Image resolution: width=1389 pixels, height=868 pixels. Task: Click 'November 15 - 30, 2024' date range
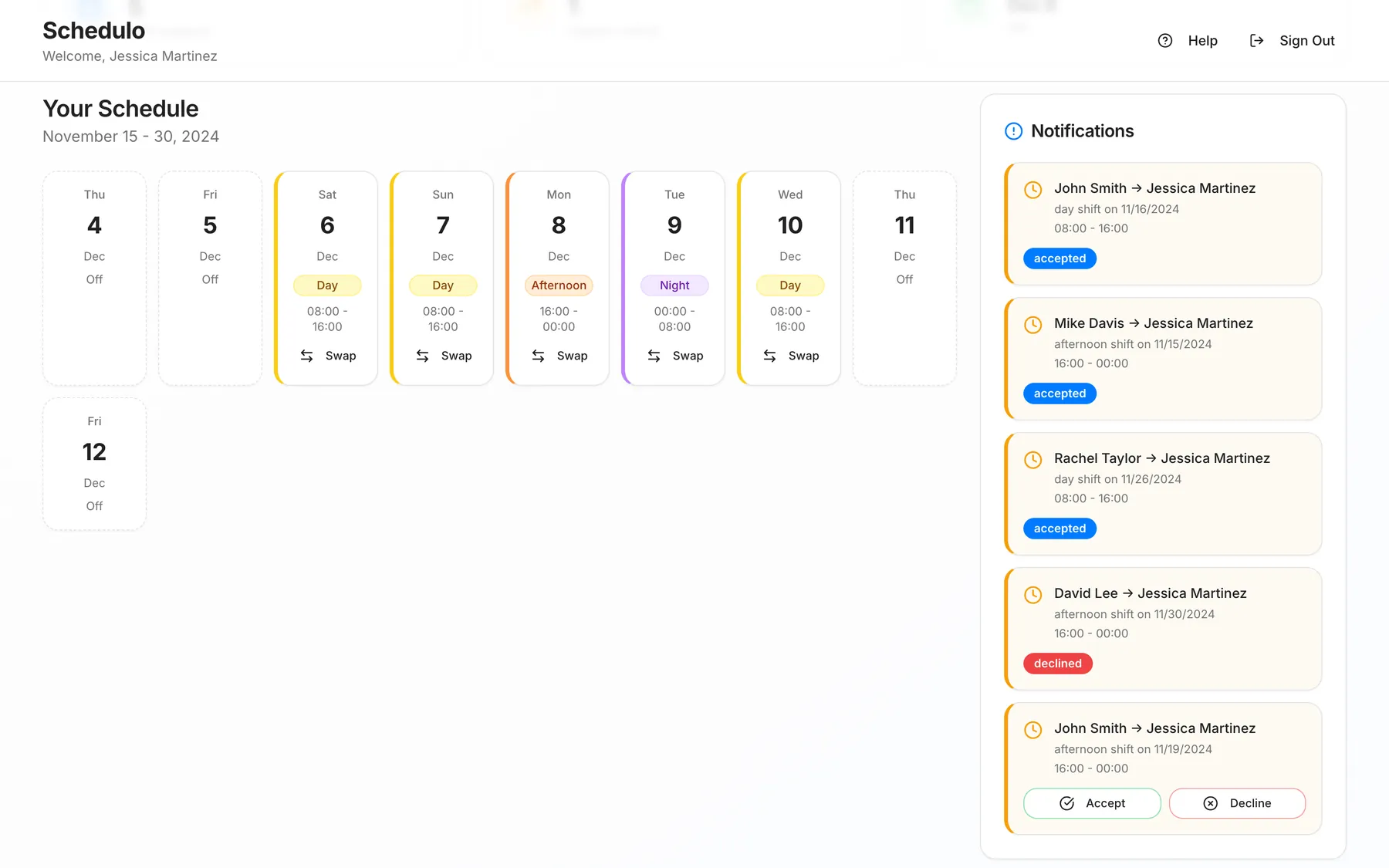click(x=130, y=137)
